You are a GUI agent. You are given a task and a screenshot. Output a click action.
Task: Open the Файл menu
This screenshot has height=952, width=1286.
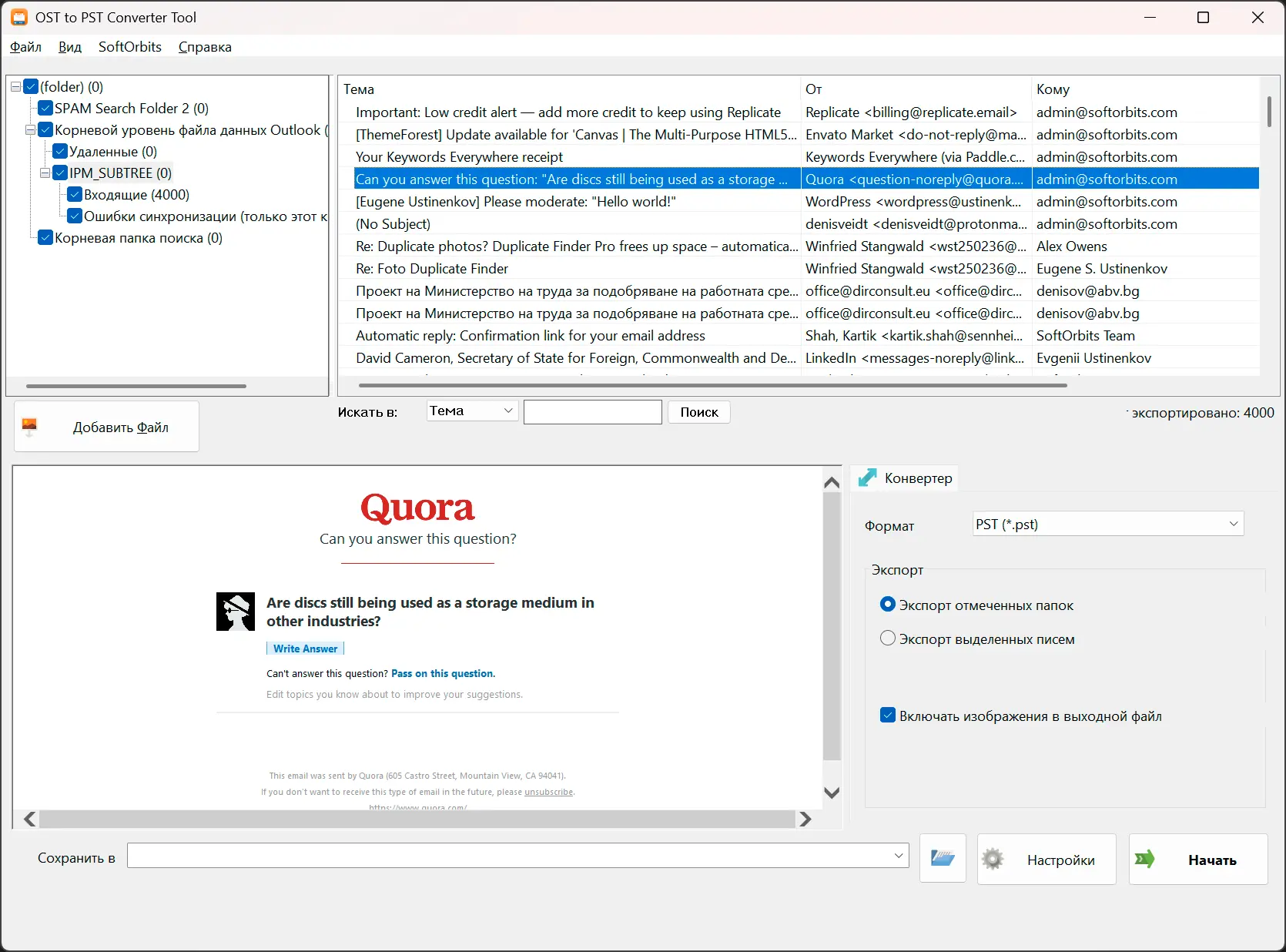pyautogui.click(x=25, y=47)
